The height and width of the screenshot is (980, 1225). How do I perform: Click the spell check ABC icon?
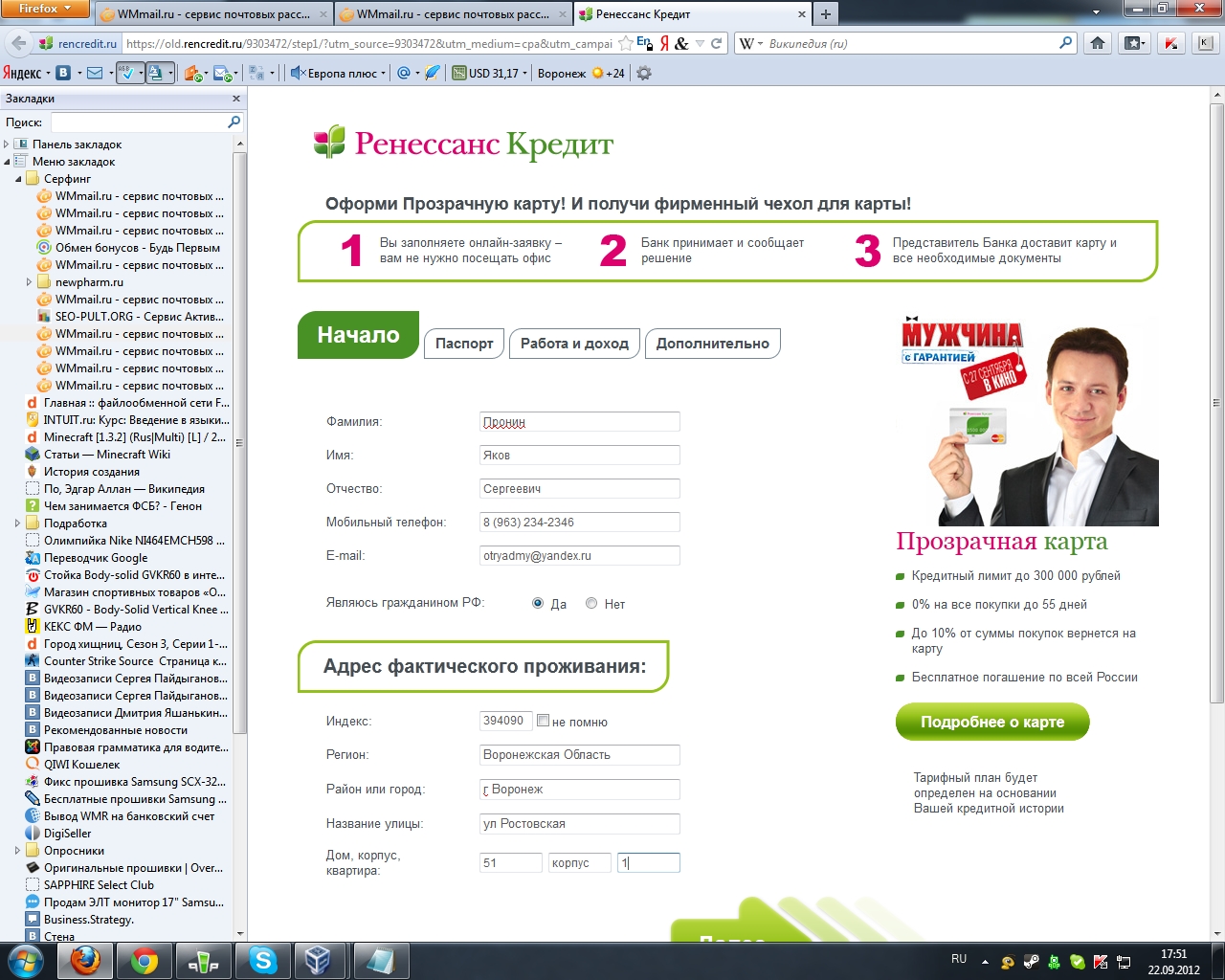point(126,73)
